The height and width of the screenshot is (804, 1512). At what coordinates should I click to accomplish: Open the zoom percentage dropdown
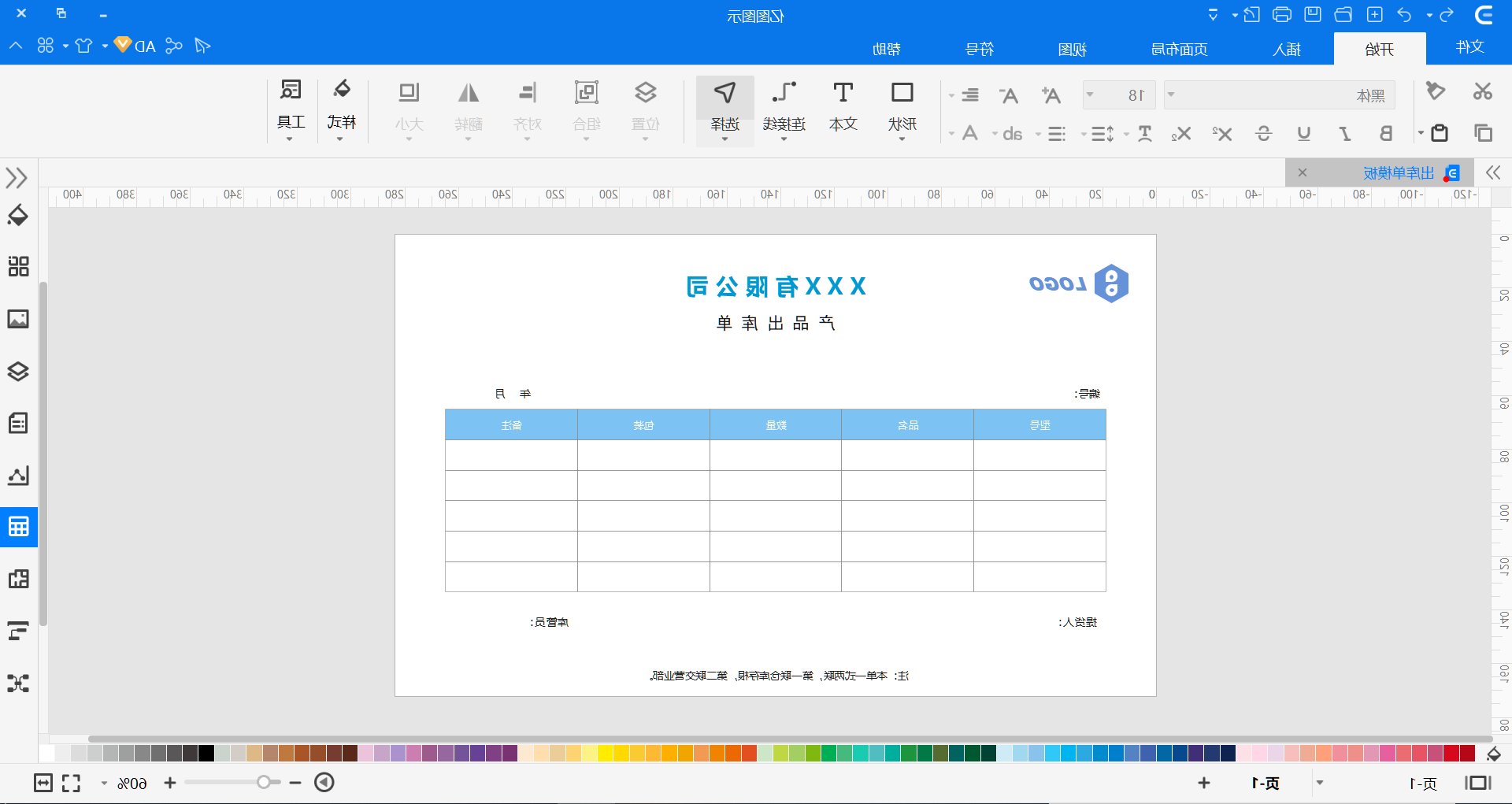coord(104,784)
